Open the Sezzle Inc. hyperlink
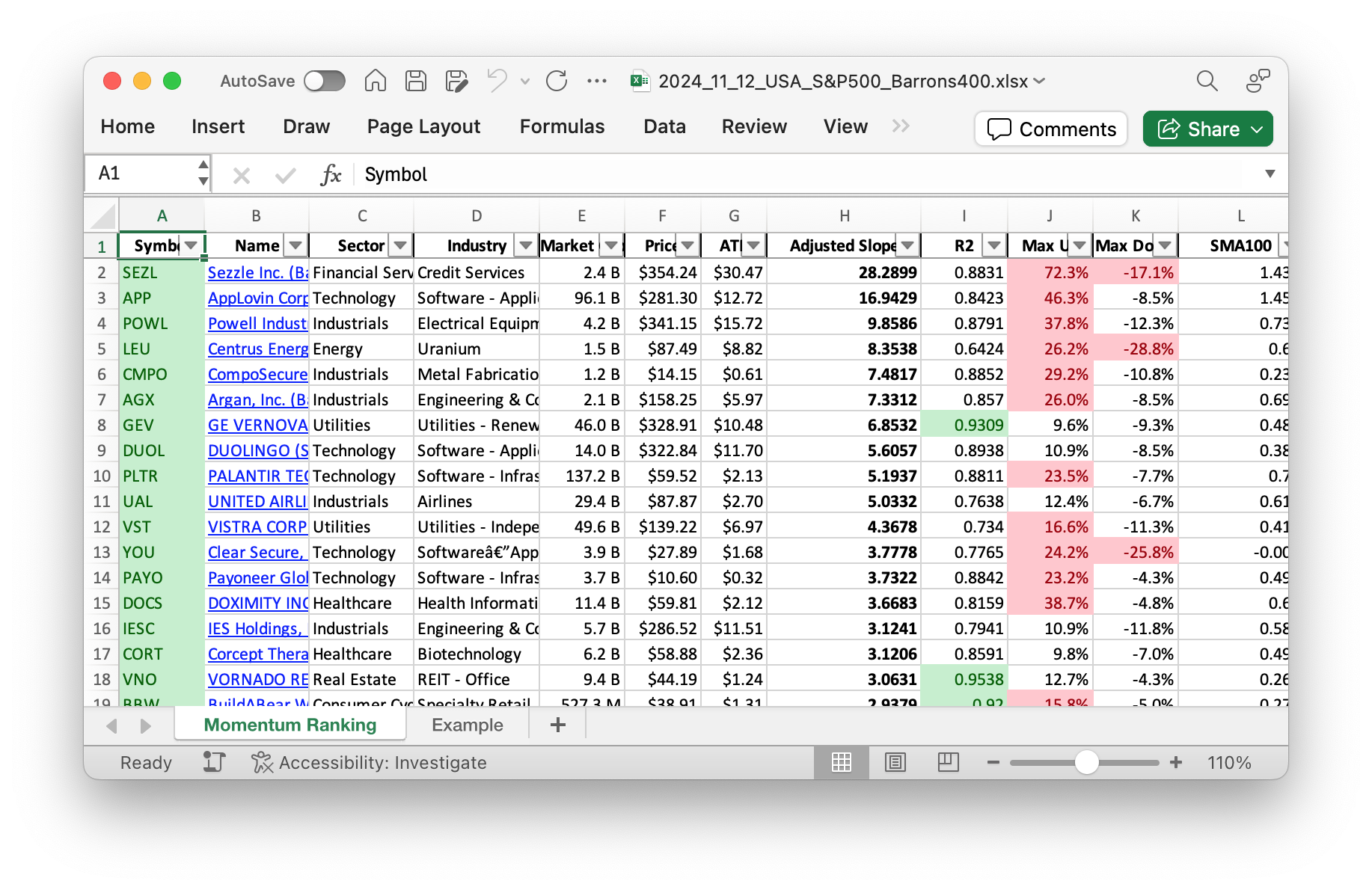1372x890 pixels. click(x=257, y=272)
